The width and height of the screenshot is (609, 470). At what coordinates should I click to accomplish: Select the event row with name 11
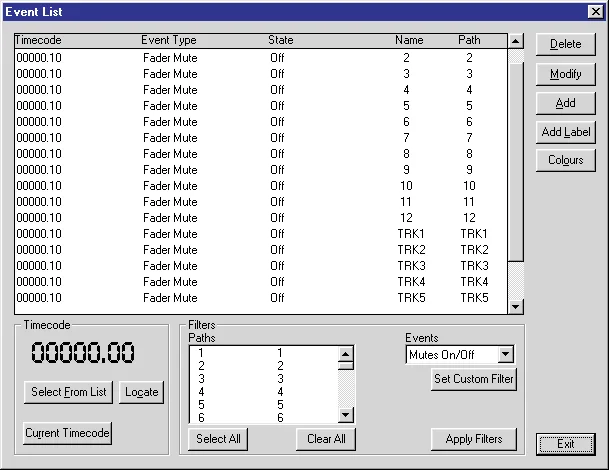click(x=261, y=202)
